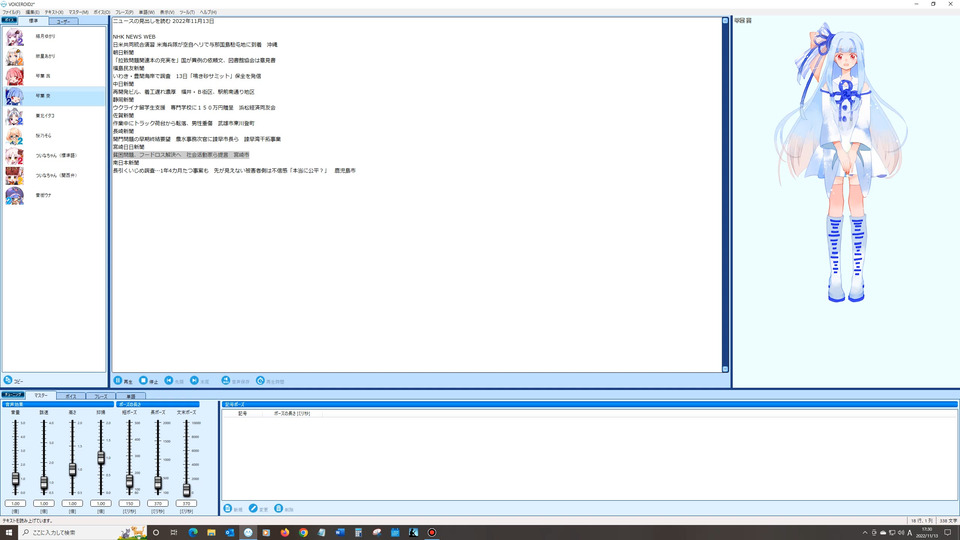Click the 記号 column header
Image resolution: width=960 pixels, height=540 pixels.
(x=242, y=414)
